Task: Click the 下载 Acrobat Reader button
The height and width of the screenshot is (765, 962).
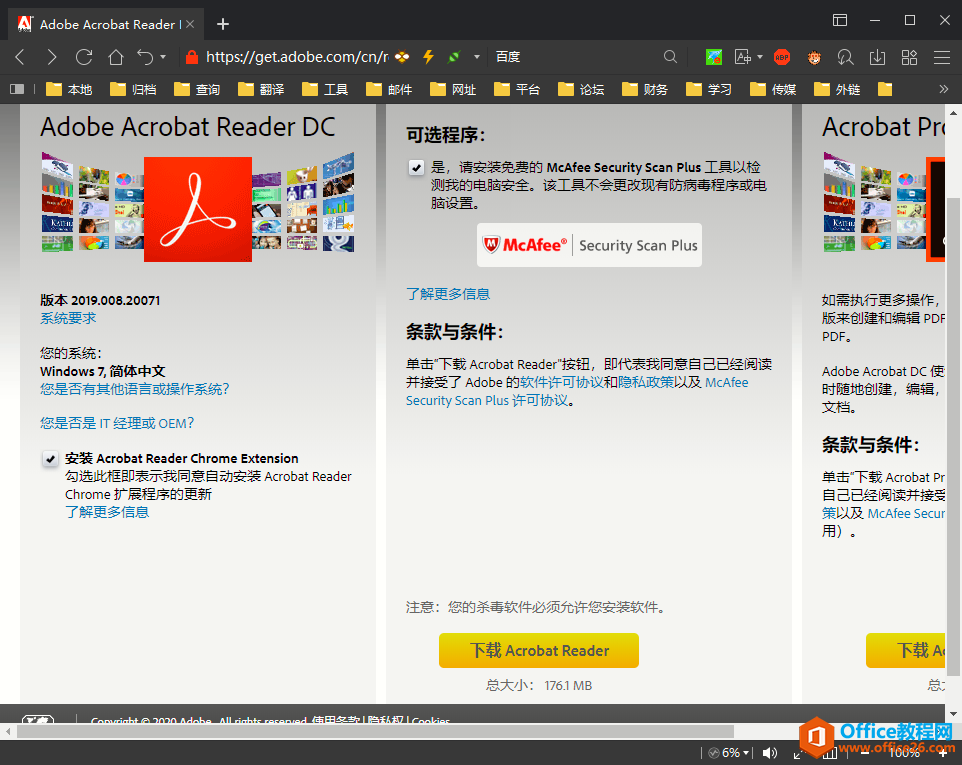Action: [539, 650]
